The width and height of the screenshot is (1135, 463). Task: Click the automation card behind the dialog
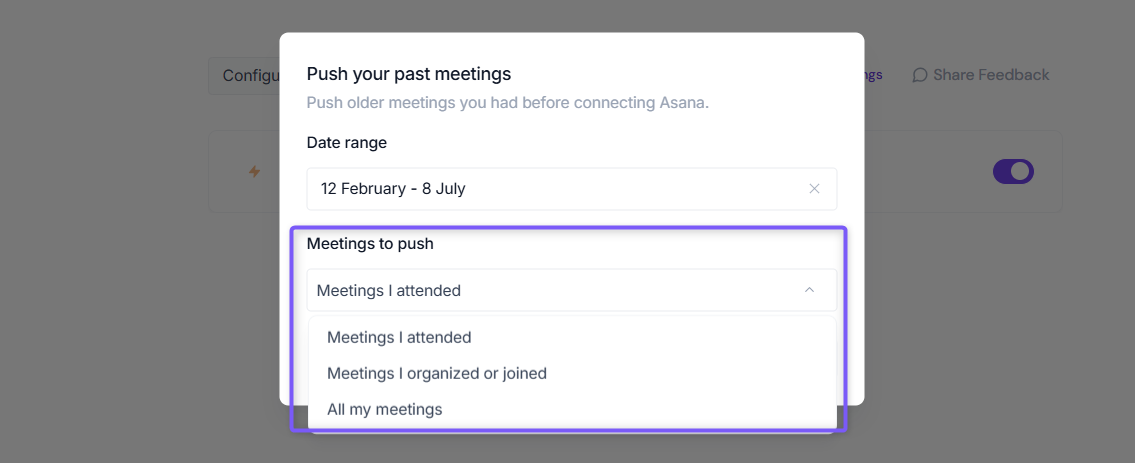point(963,171)
